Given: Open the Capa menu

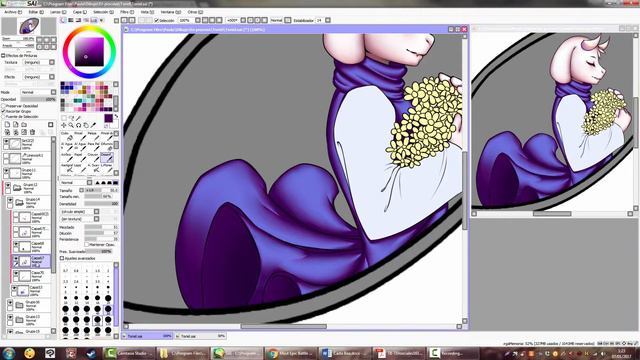Looking at the screenshot, I should [x=79, y=12].
